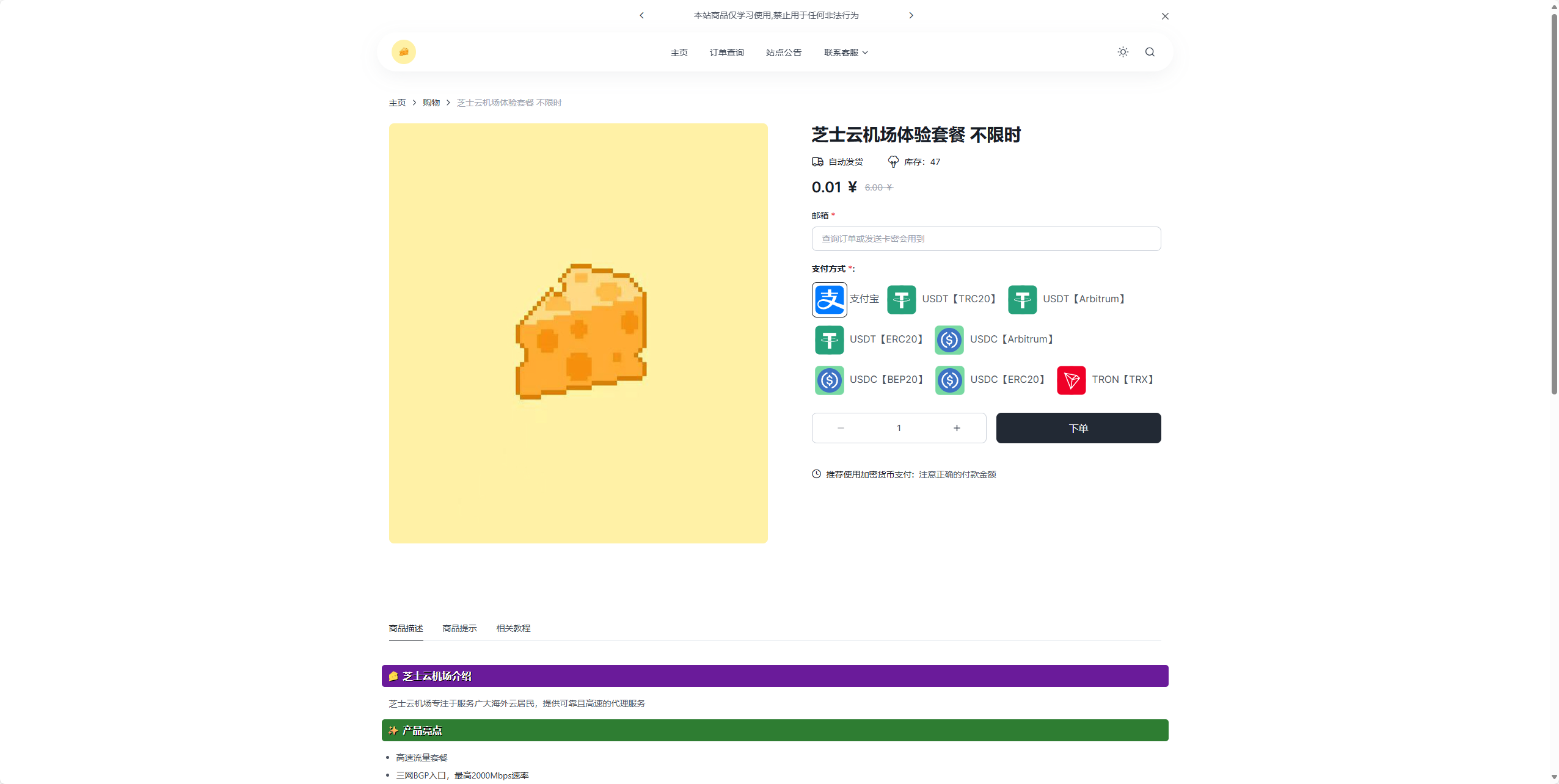Image resolution: width=1559 pixels, height=784 pixels.
Task: Select the Alipay payment icon
Action: (829, 299)
